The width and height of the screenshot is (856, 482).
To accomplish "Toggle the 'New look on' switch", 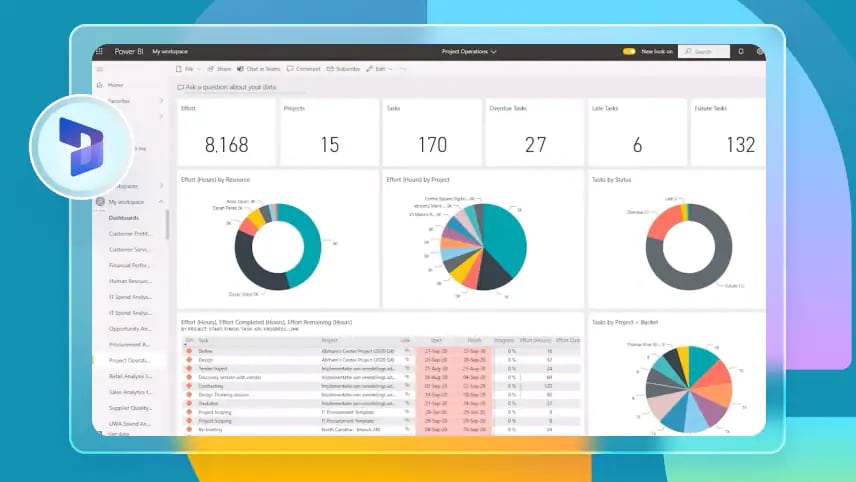I will pyautogui.click(x=629, y=51).
